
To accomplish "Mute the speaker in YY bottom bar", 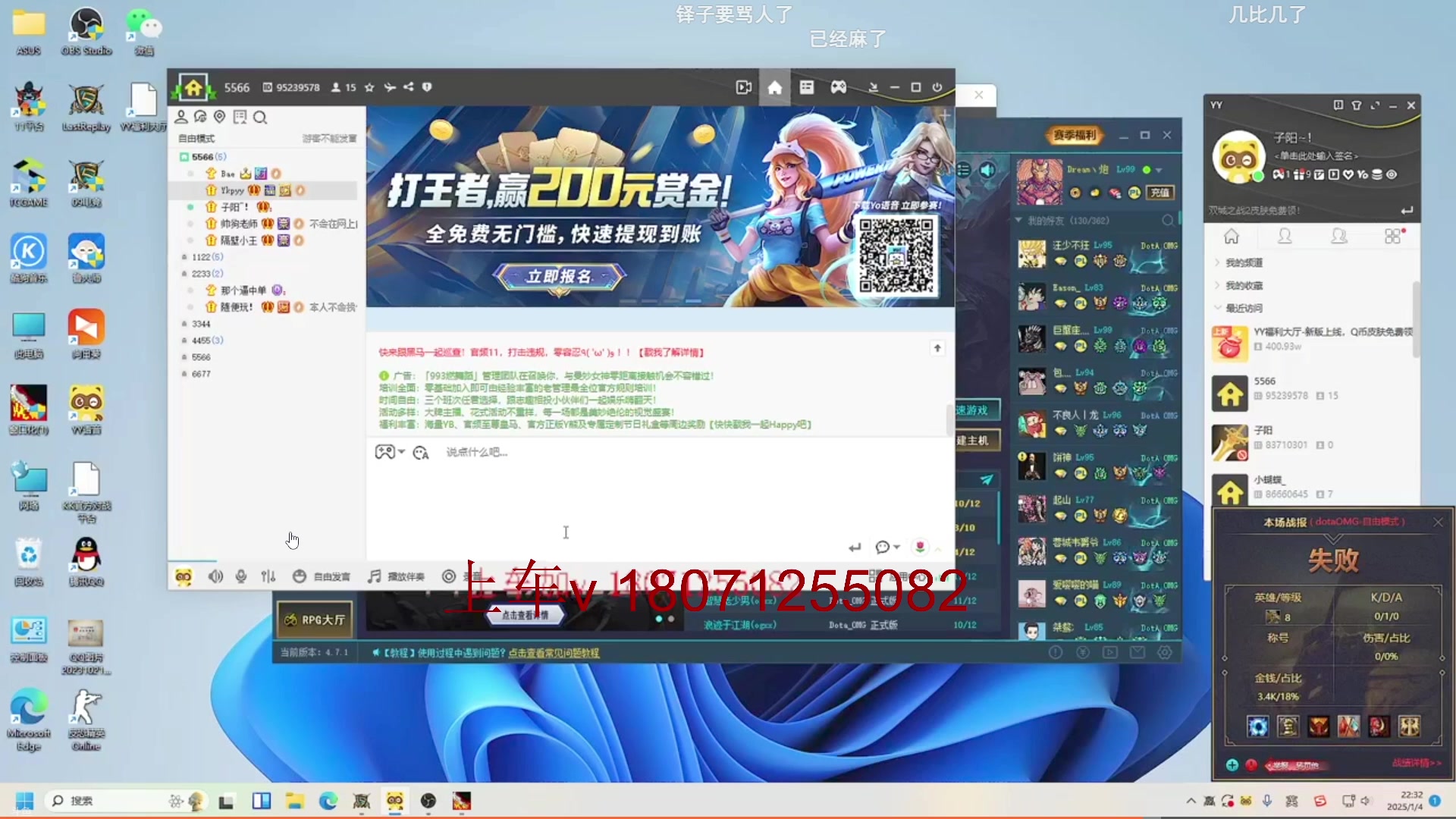I will (x=216, y=576).
